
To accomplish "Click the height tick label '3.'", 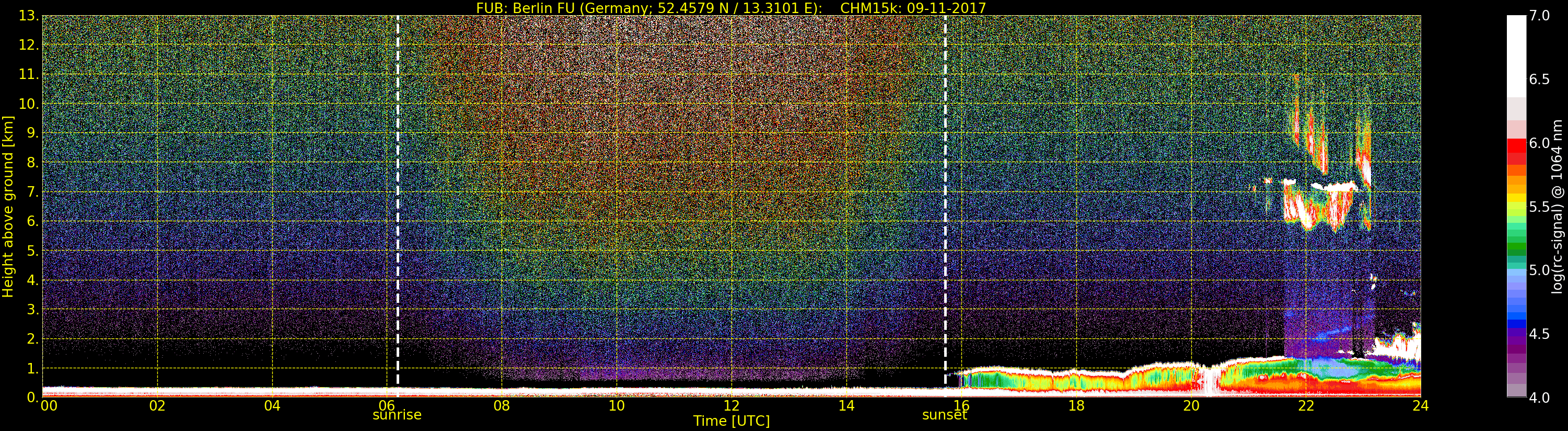I will [33, 310].
